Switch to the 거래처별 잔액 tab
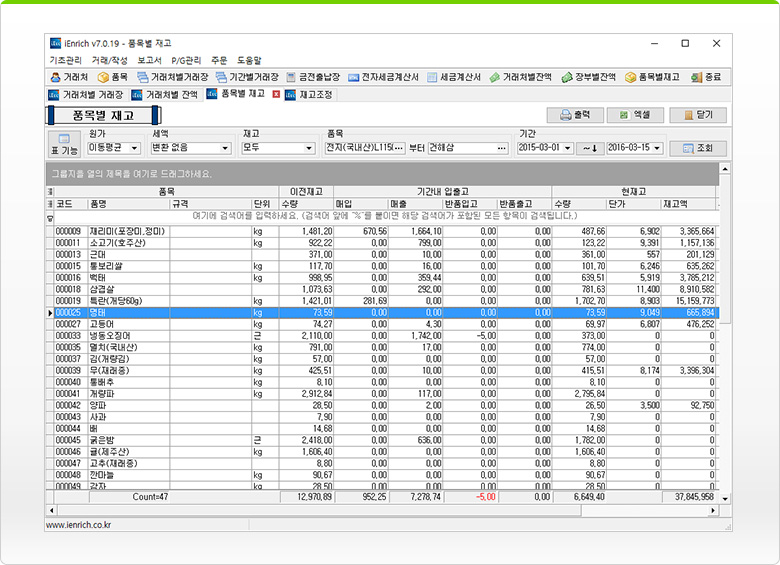The width and height of the screenshot is (780, 565). 165,94
